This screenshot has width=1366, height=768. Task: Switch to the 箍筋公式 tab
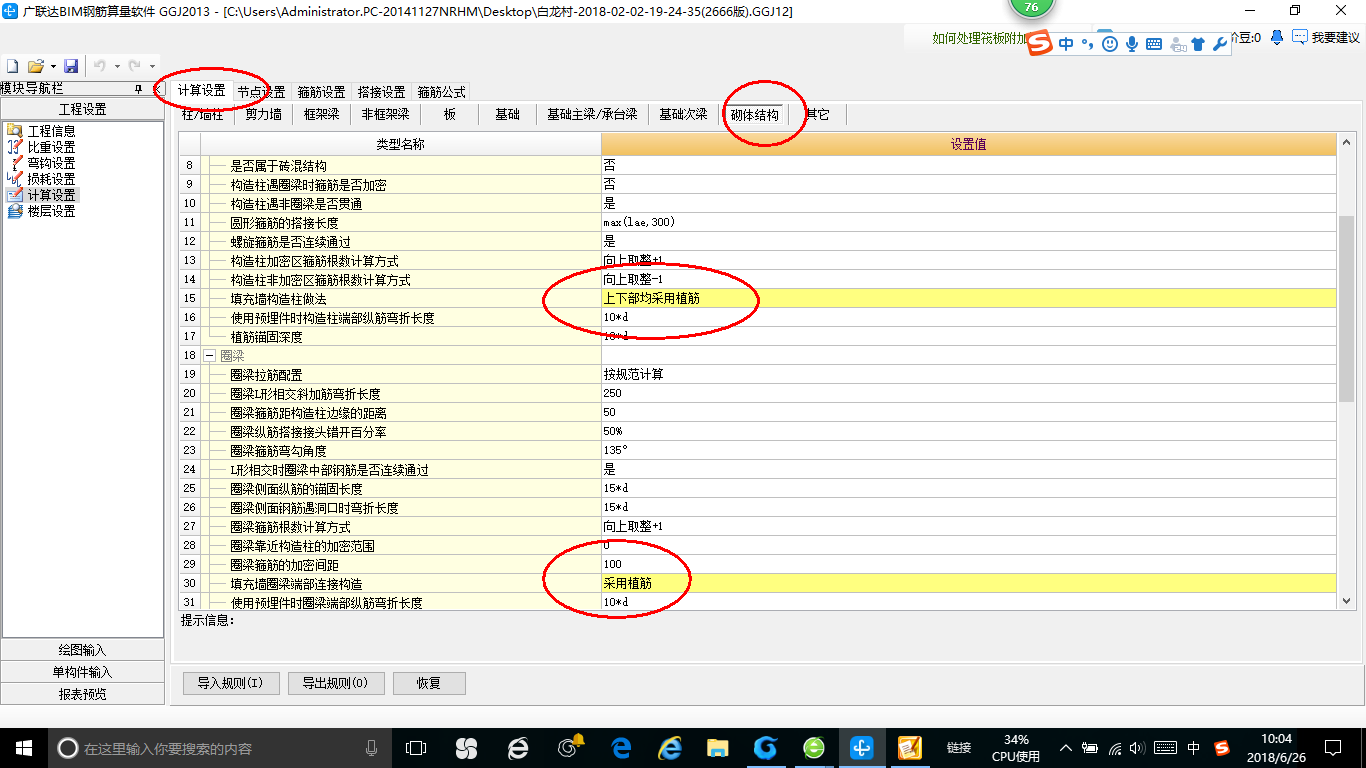pyautogui.click(x=441, y=92)
